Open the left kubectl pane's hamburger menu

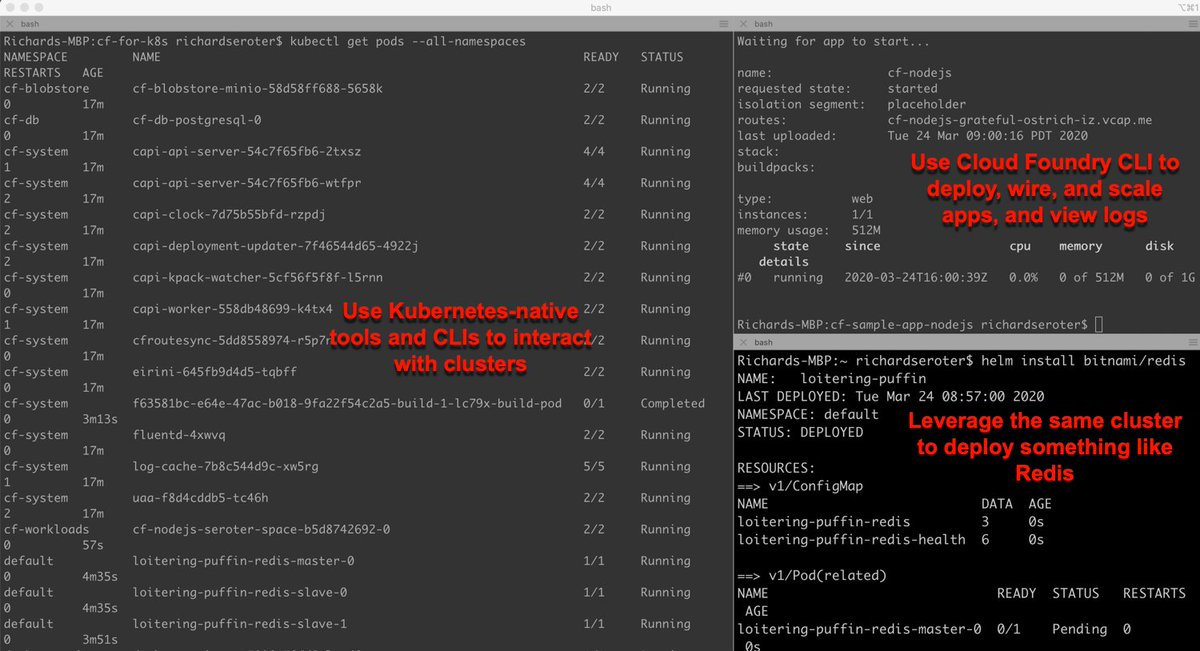724,24
